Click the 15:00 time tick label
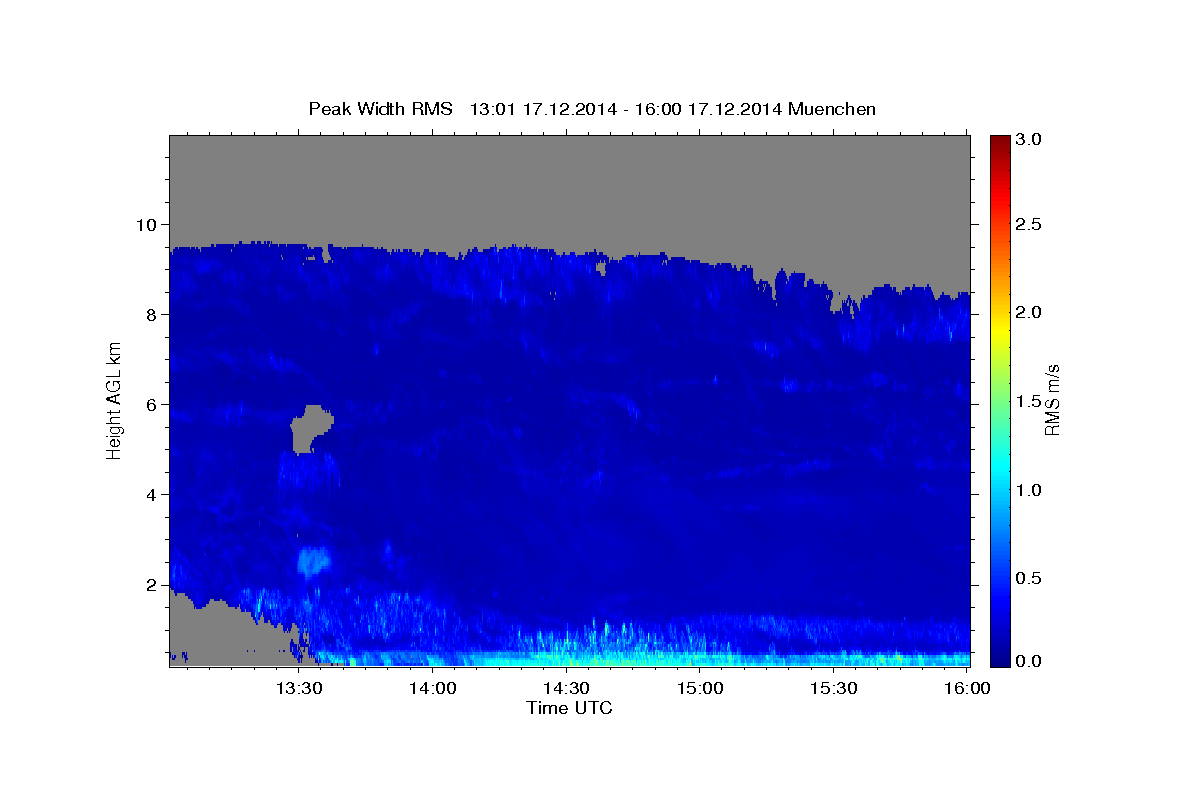 click(700, 688)
